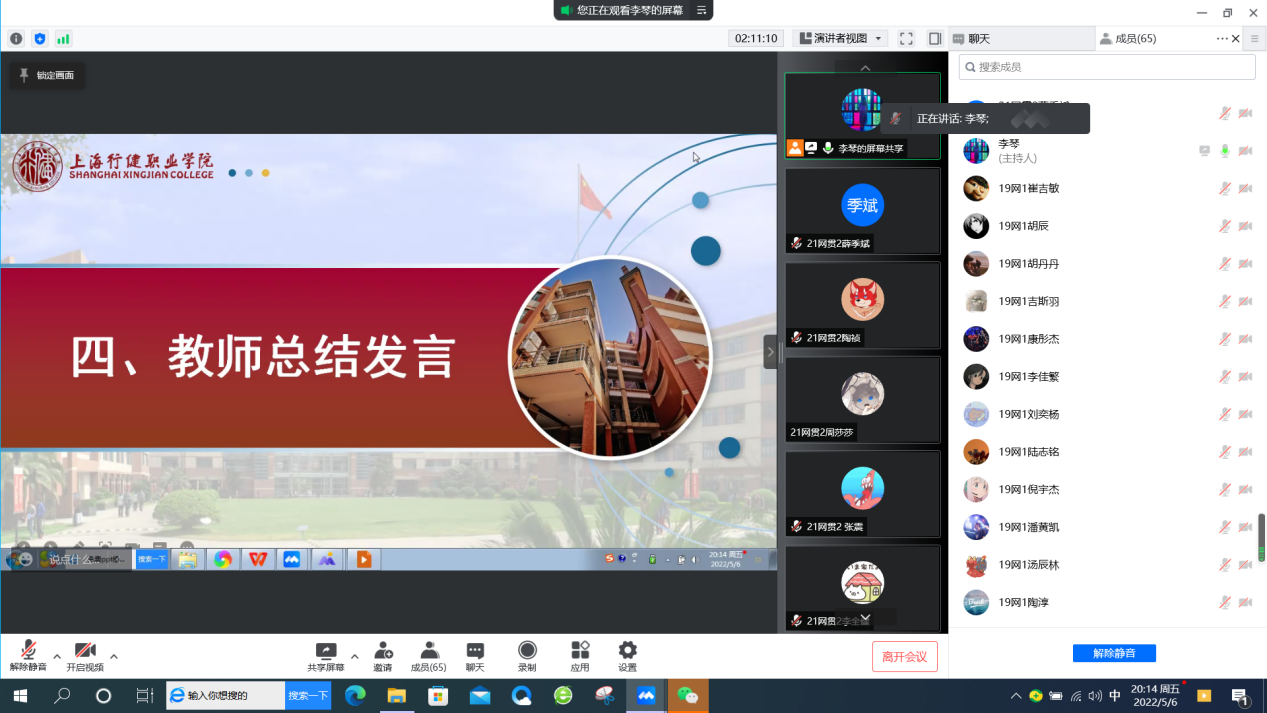Switch to the 聊天 tab in side panel
Screen dimensions: 1267x713
click(x=1020, y=39)
